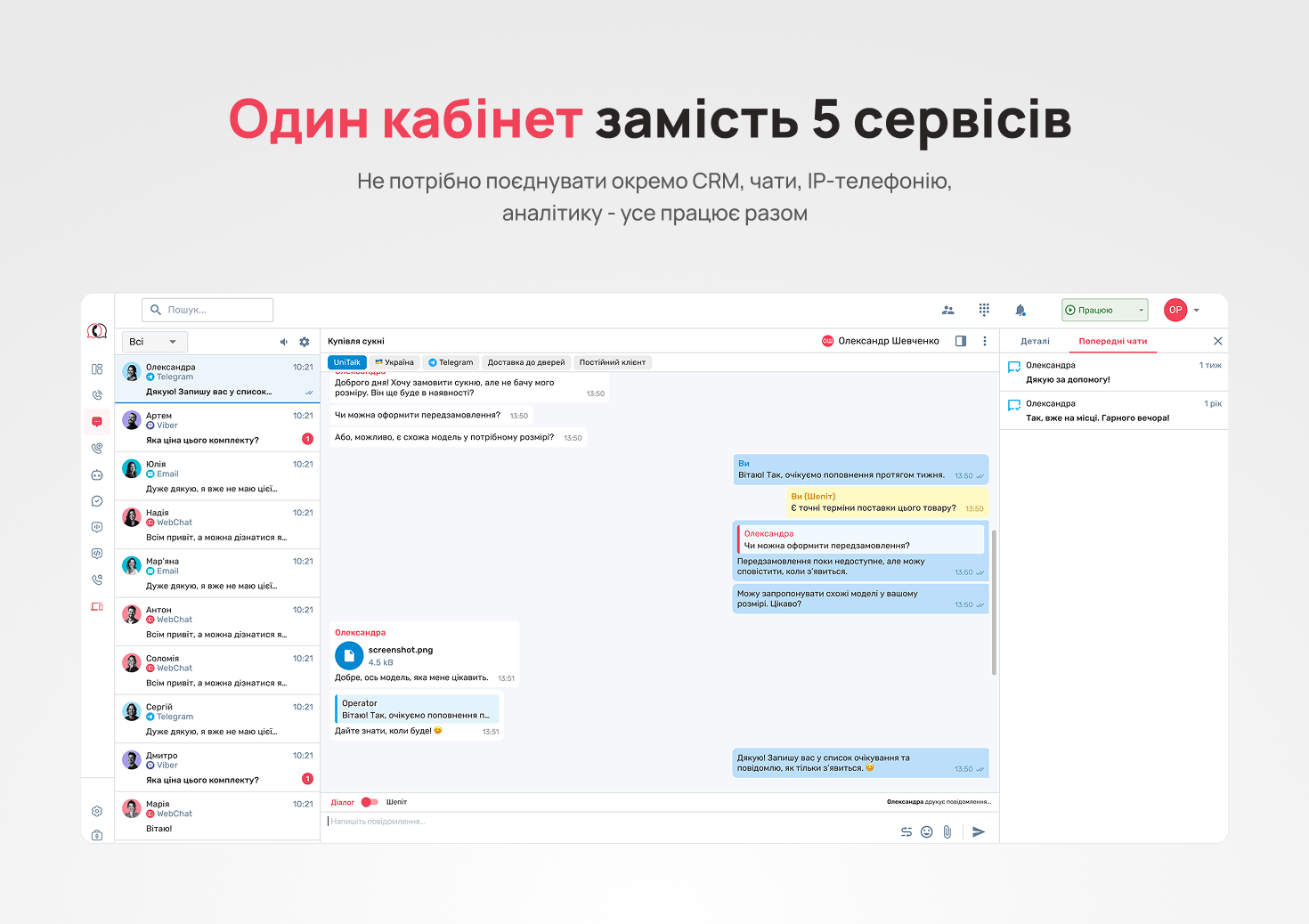Select the Telegram tag chip
1309x924 pixels.
tap(451, 362)
